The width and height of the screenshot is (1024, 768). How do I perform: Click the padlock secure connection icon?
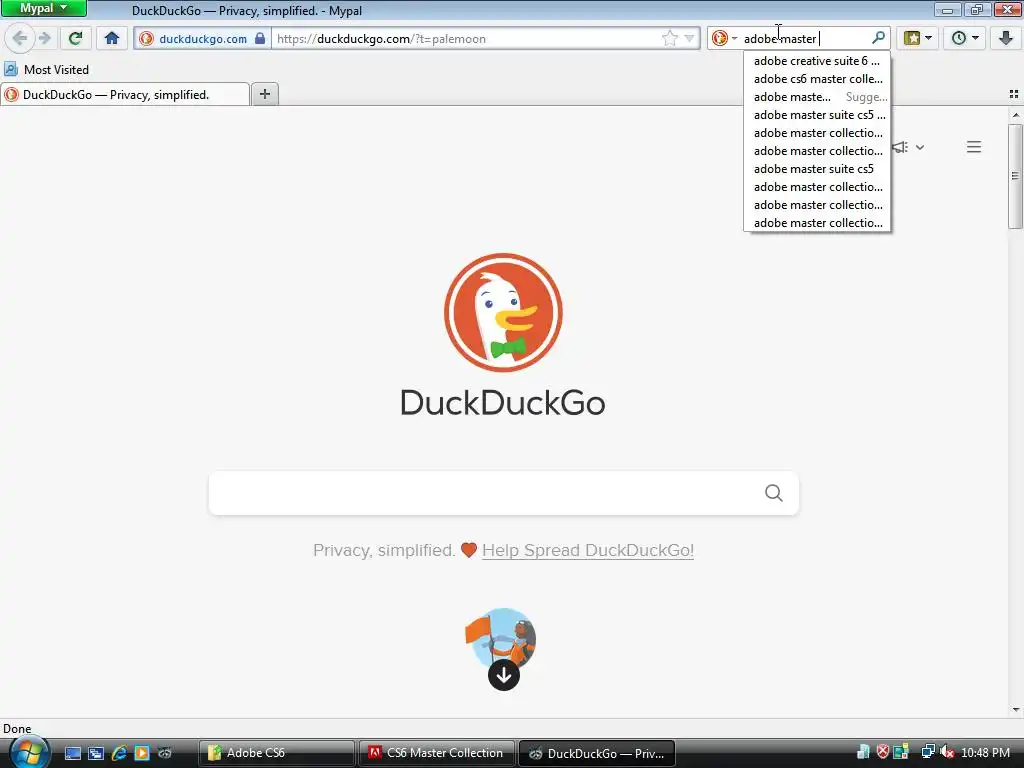pos(260,38)
